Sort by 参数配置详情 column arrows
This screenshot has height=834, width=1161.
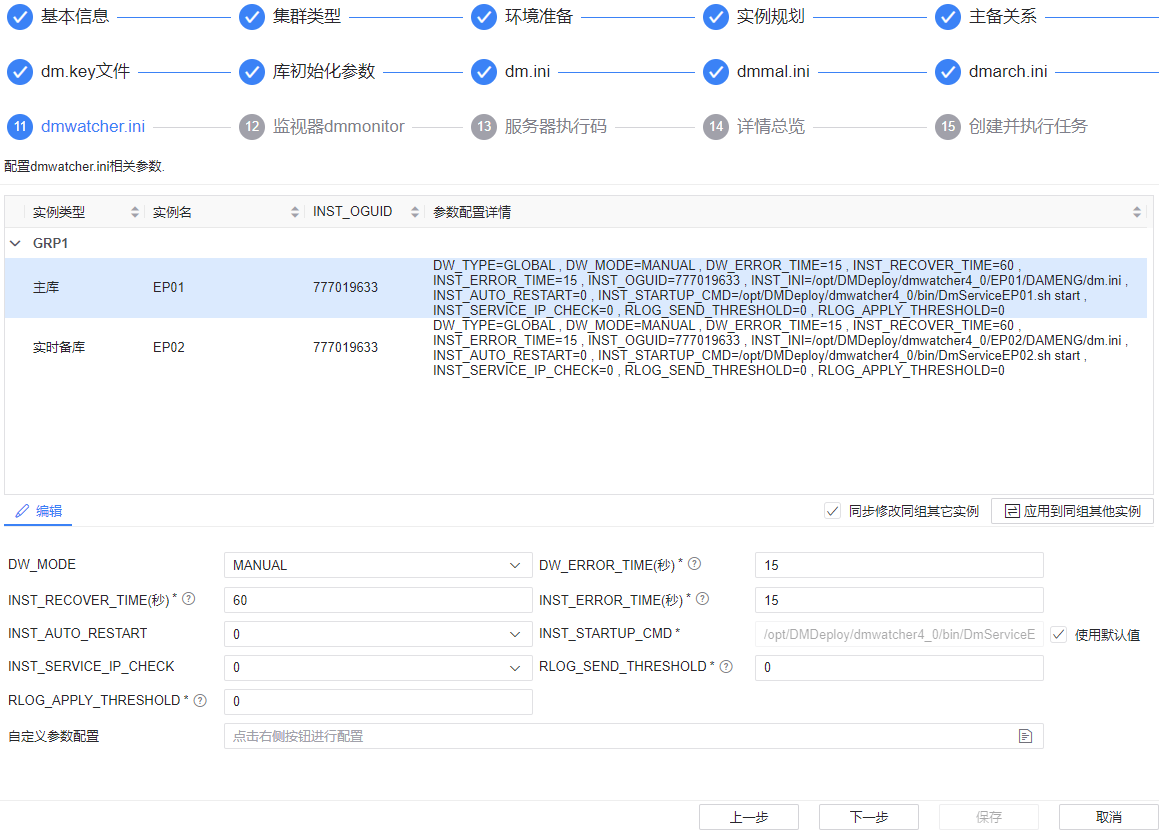click(x=1137, y=213)
